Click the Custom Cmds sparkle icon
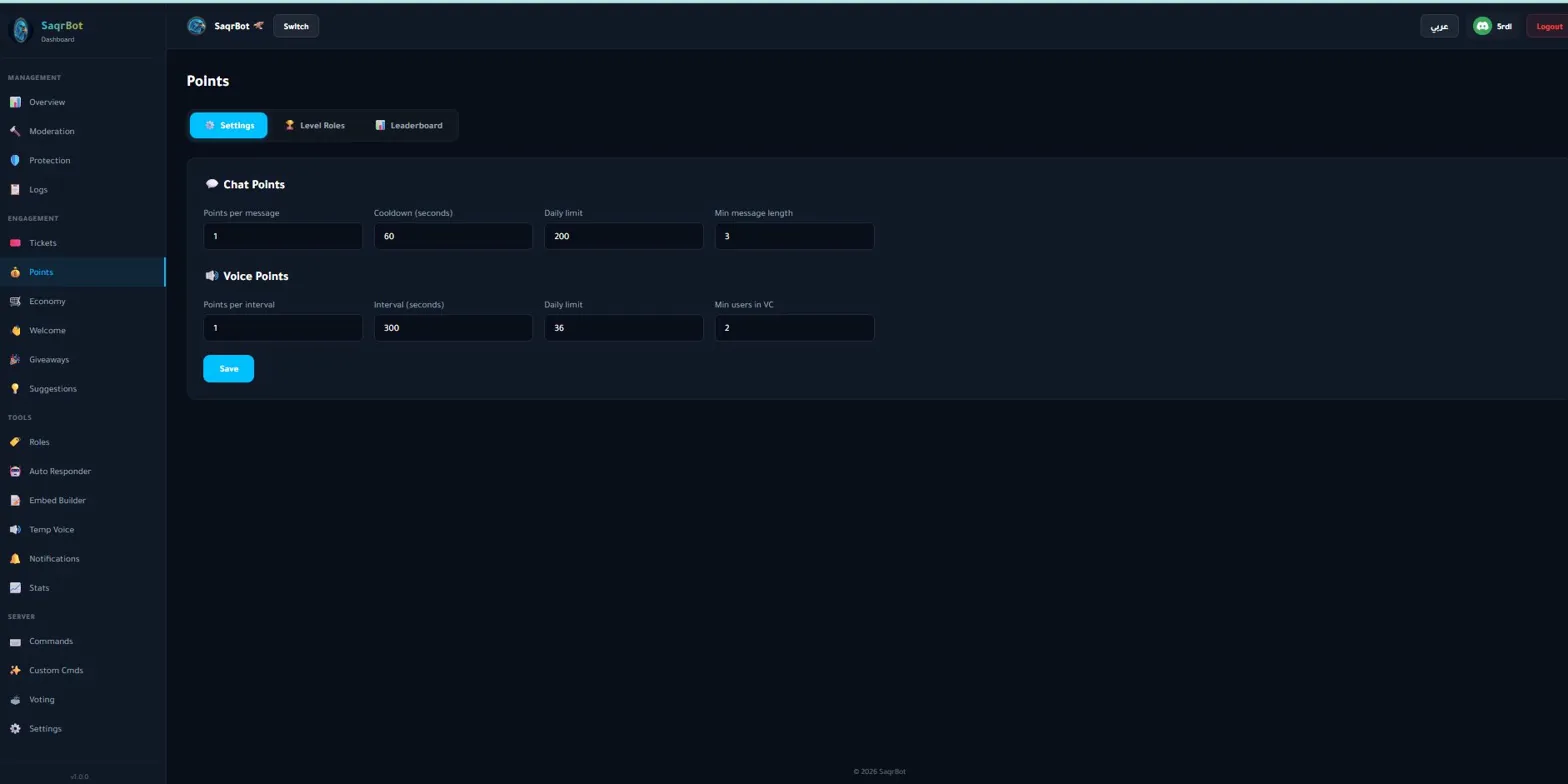The width and height of the screenshot is (1568, 784). pyautogui.click(x=15, y=670)
